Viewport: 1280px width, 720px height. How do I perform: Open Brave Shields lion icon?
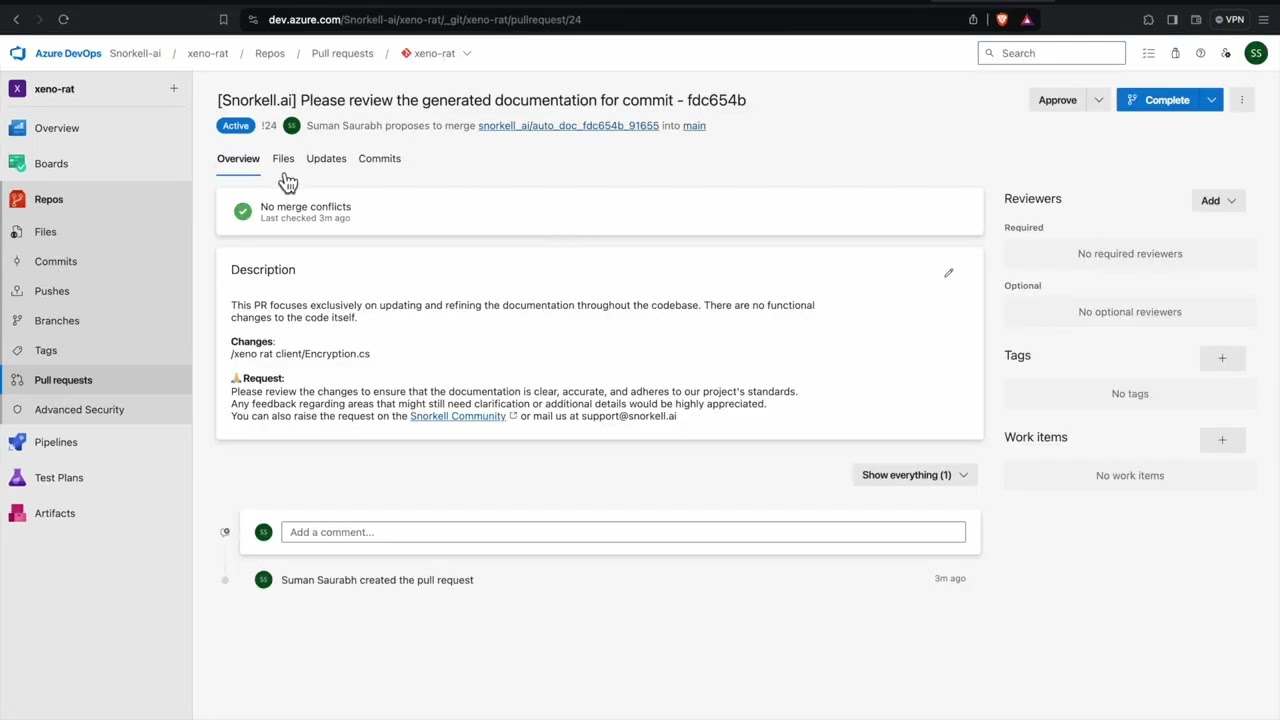click(1002, 19)
